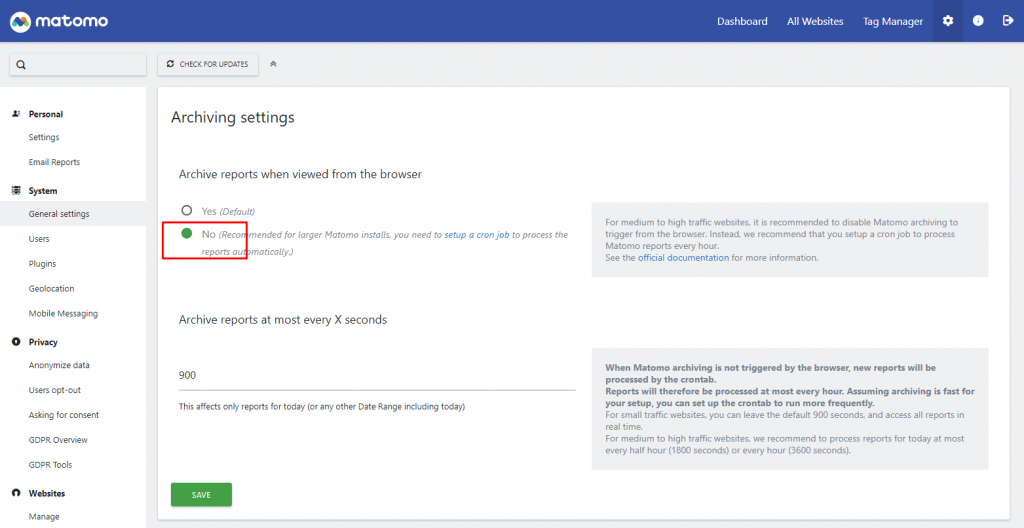Follow the official documentation link

tap(683, 258)
